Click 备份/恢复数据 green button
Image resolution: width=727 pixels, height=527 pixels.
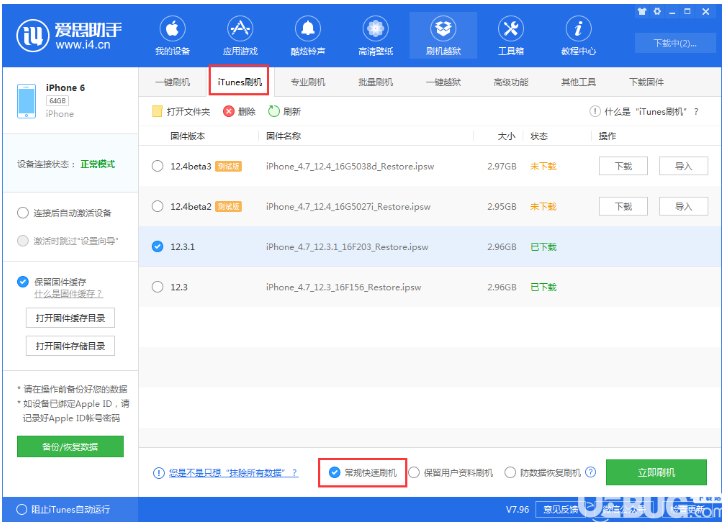click(70, 446)
